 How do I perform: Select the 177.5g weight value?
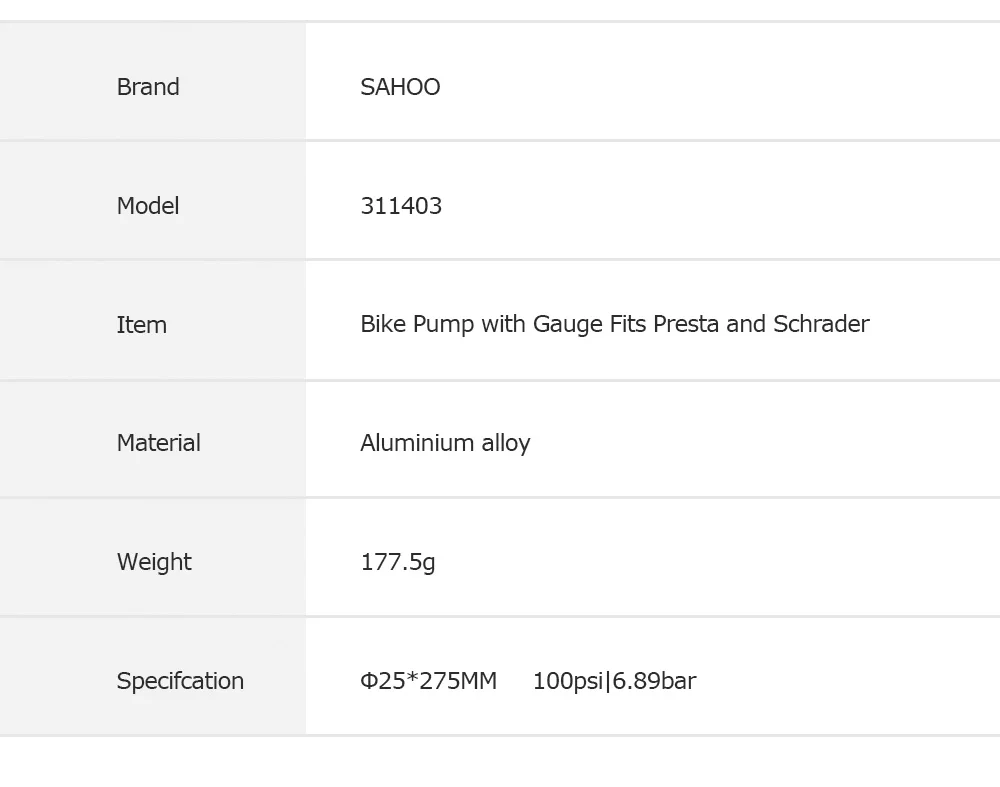[398, 562]
